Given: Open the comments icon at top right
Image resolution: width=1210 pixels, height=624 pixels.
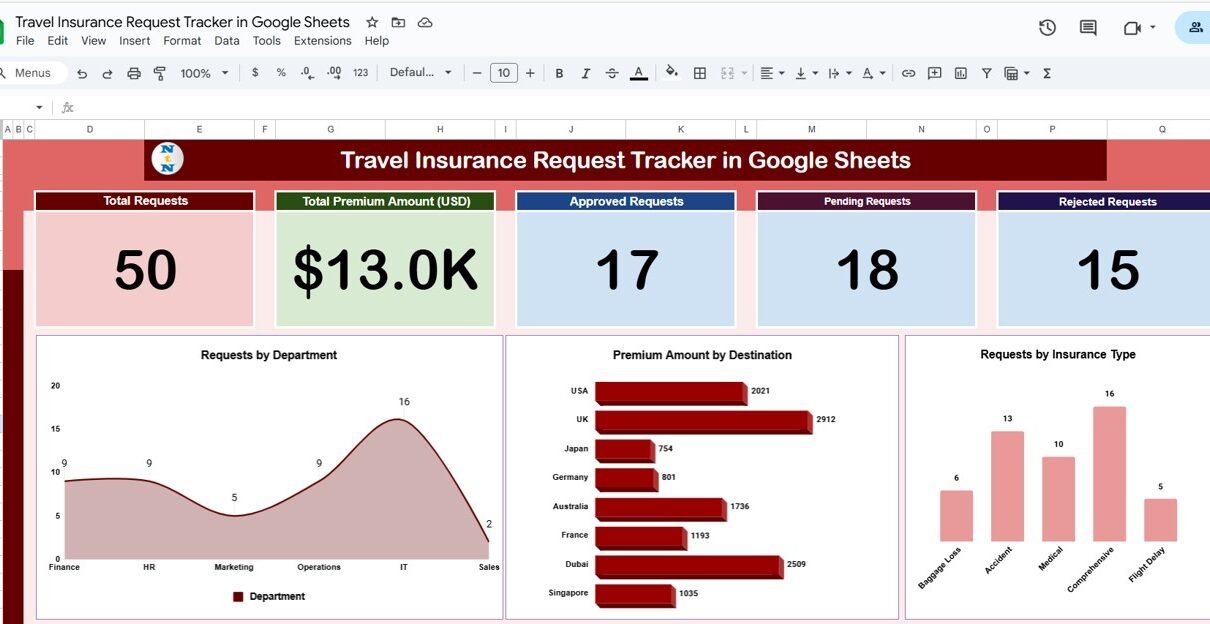Looking at the screenshot, I should click(1088, 28).
